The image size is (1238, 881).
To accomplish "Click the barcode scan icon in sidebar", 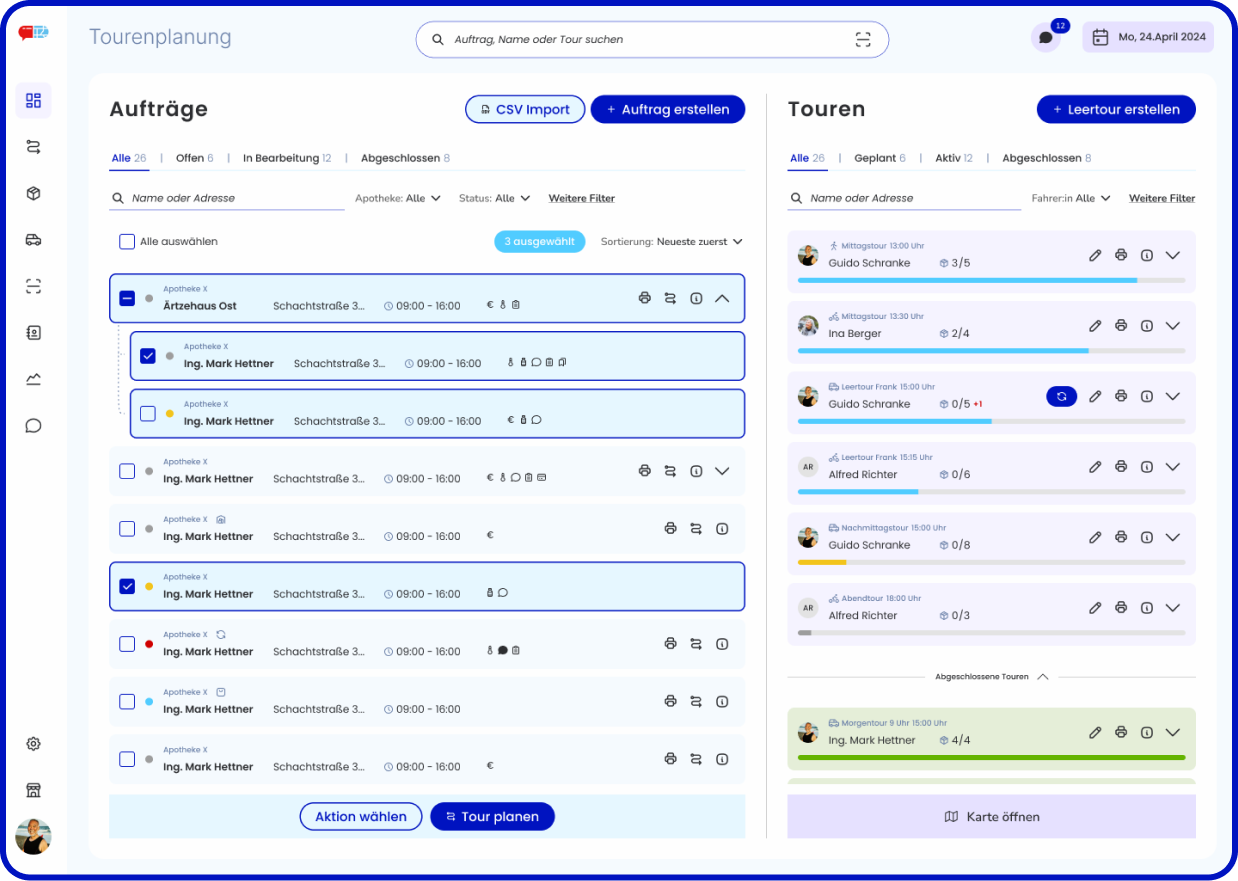I will pos(33,285).
